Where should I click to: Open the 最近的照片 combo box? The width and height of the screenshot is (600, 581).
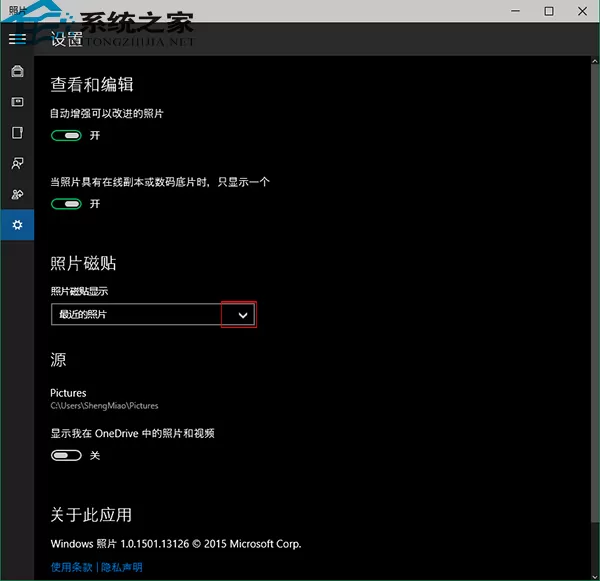[x=153, y=315]
